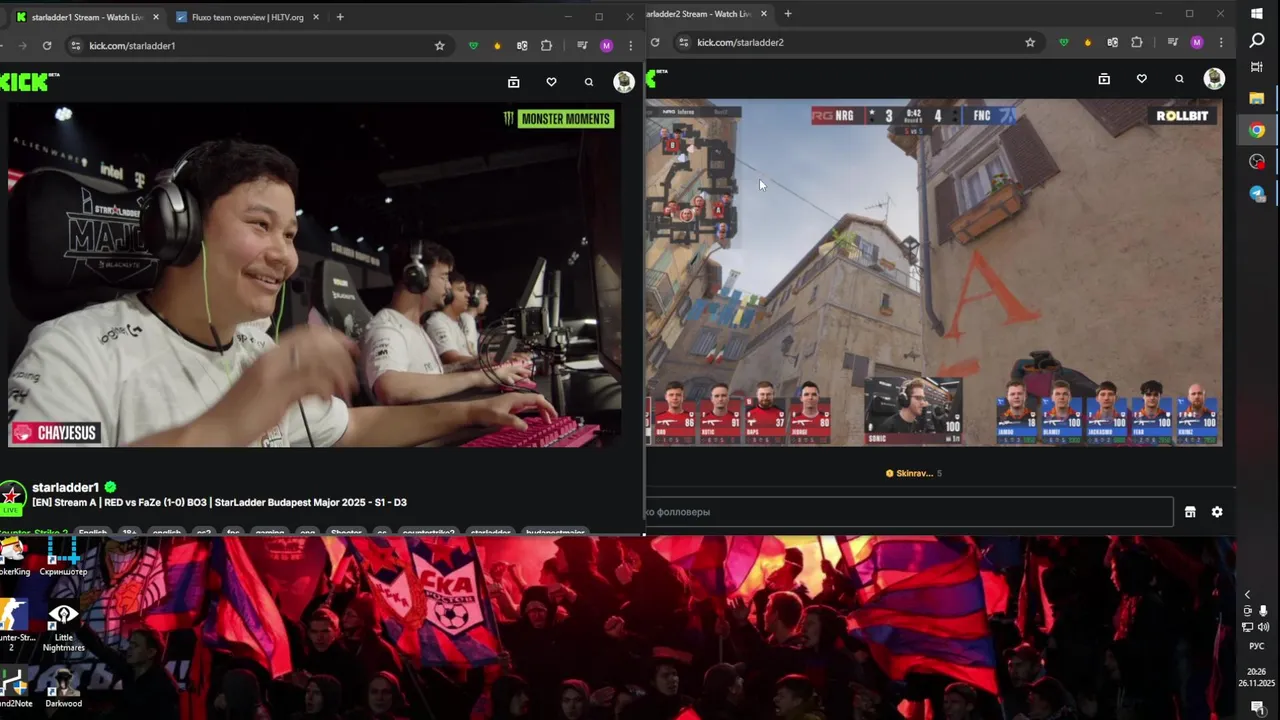This screenshot has width=1280, height=720.
Task: Click the starladder1 LIVE channel avatar
Action: pos(12,497)
